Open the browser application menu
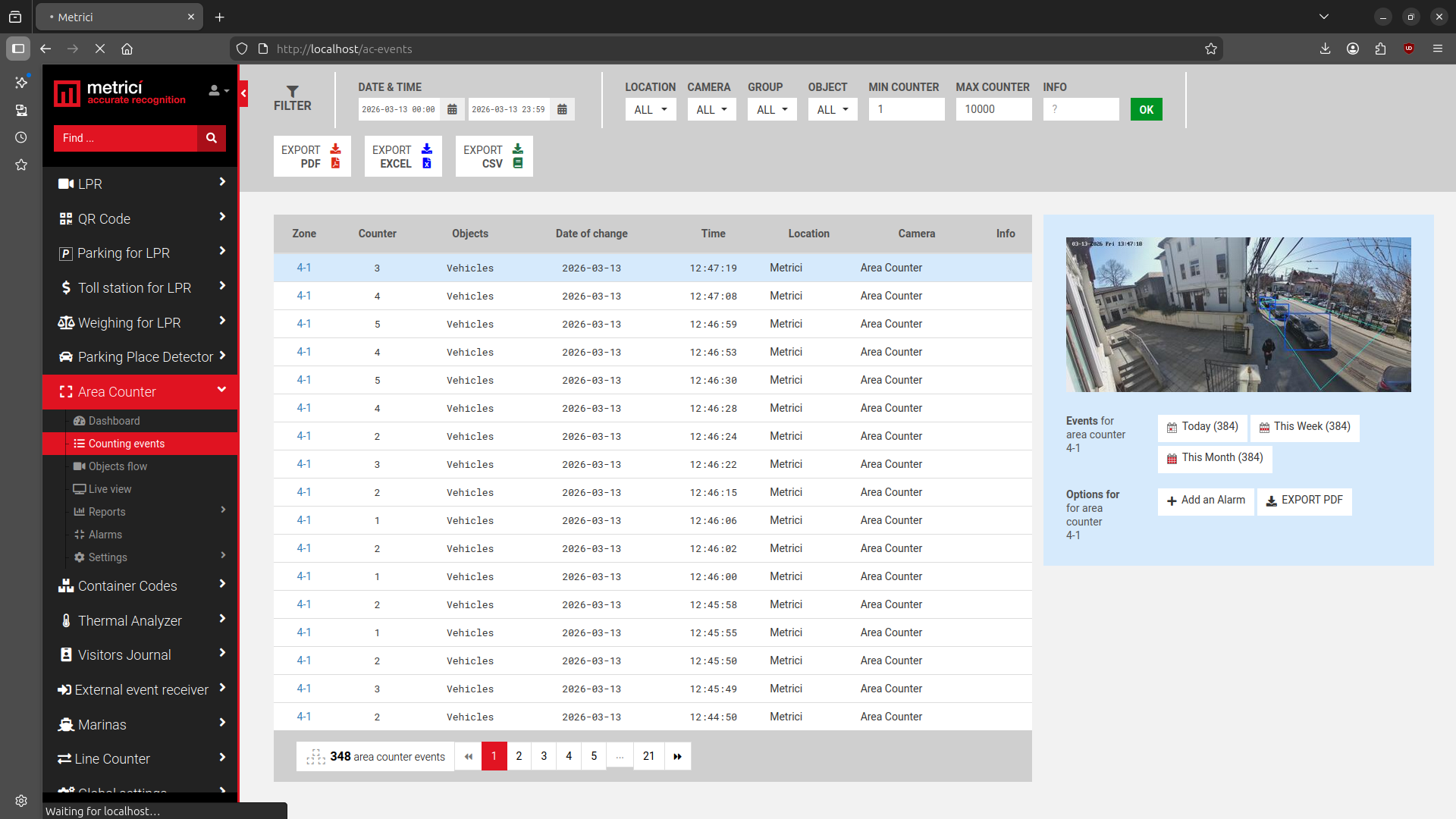Screen dimensions: 1456x819 1437,49
